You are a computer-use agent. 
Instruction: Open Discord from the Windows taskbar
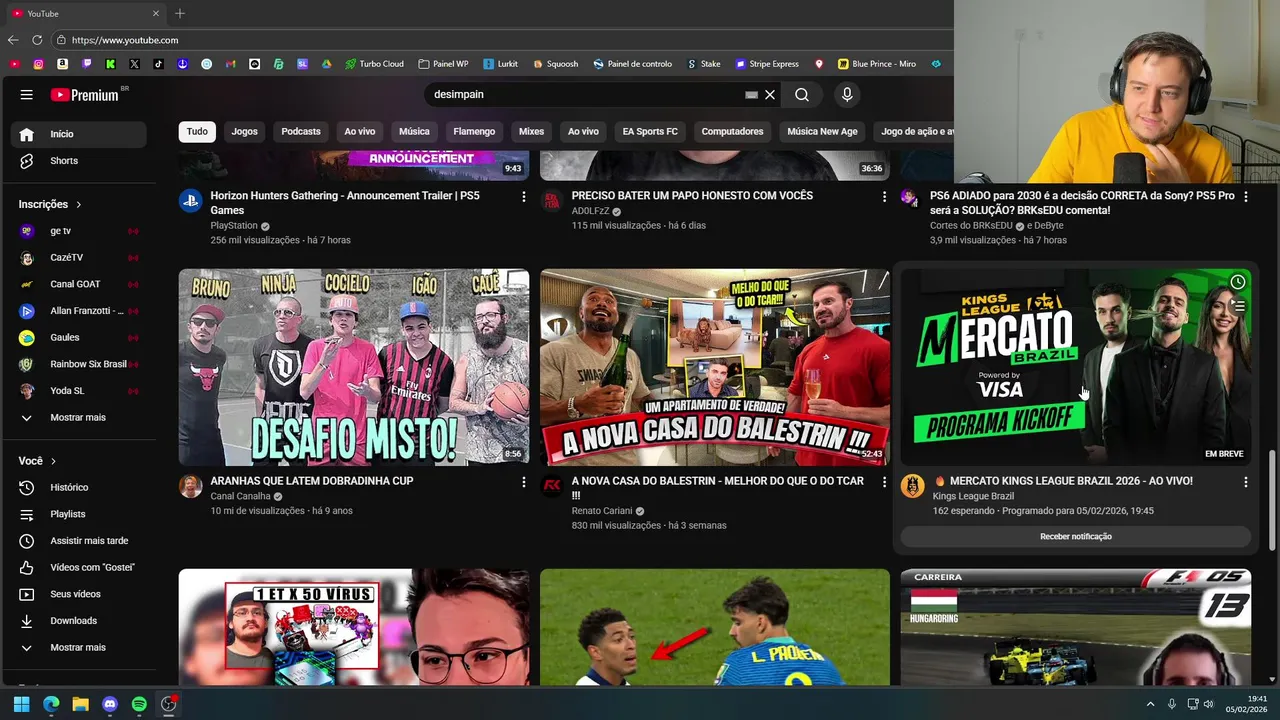[110, 704]
